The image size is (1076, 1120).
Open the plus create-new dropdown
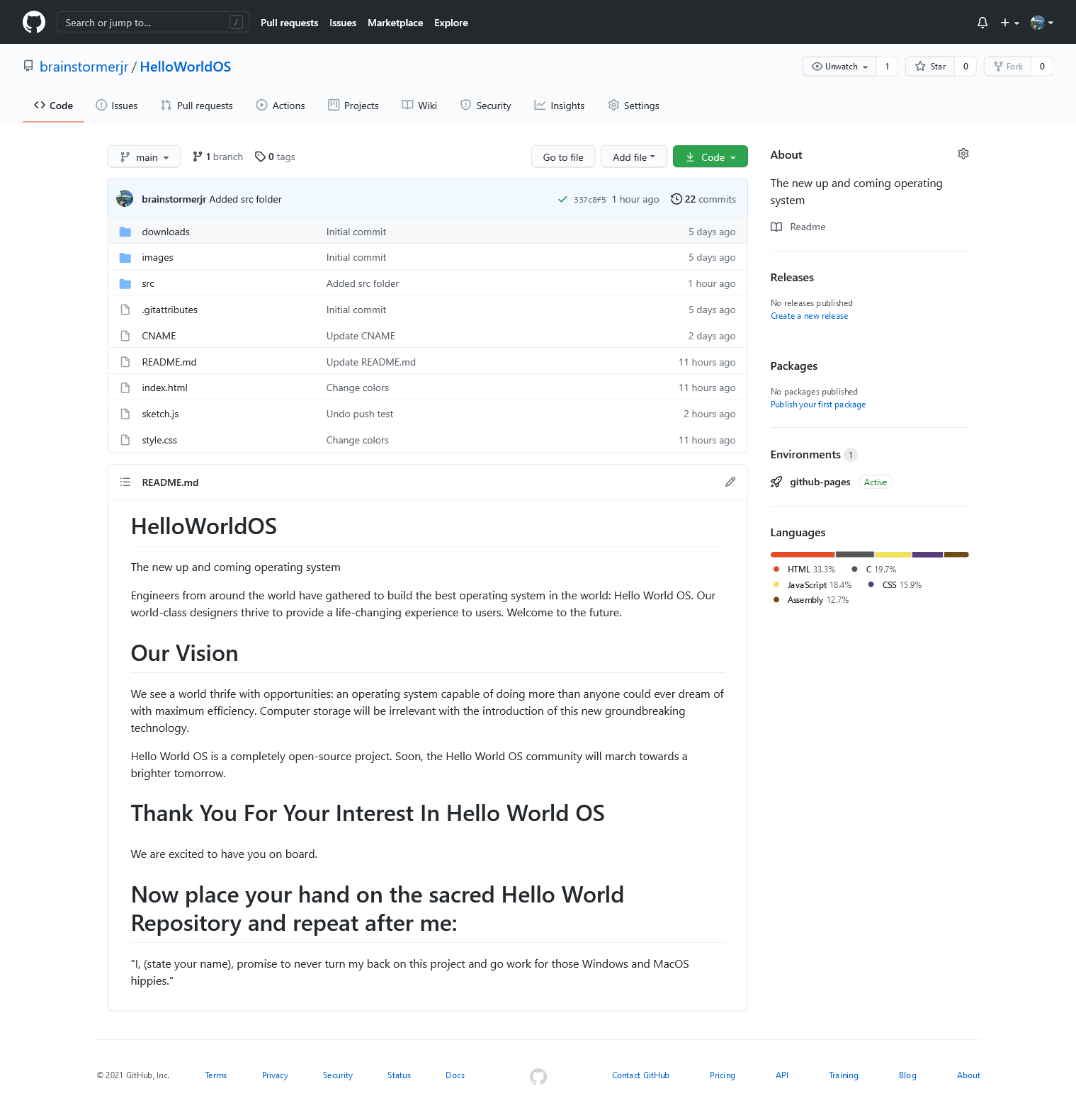tap(1009, 23)
